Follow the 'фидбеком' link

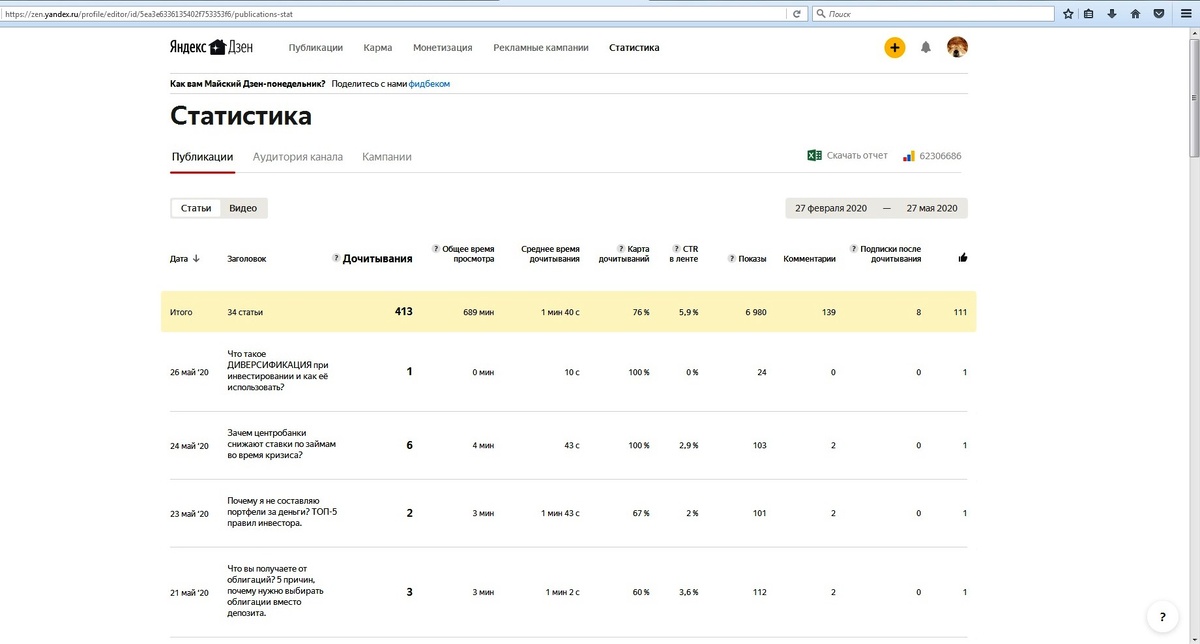(x=429, y=84)
